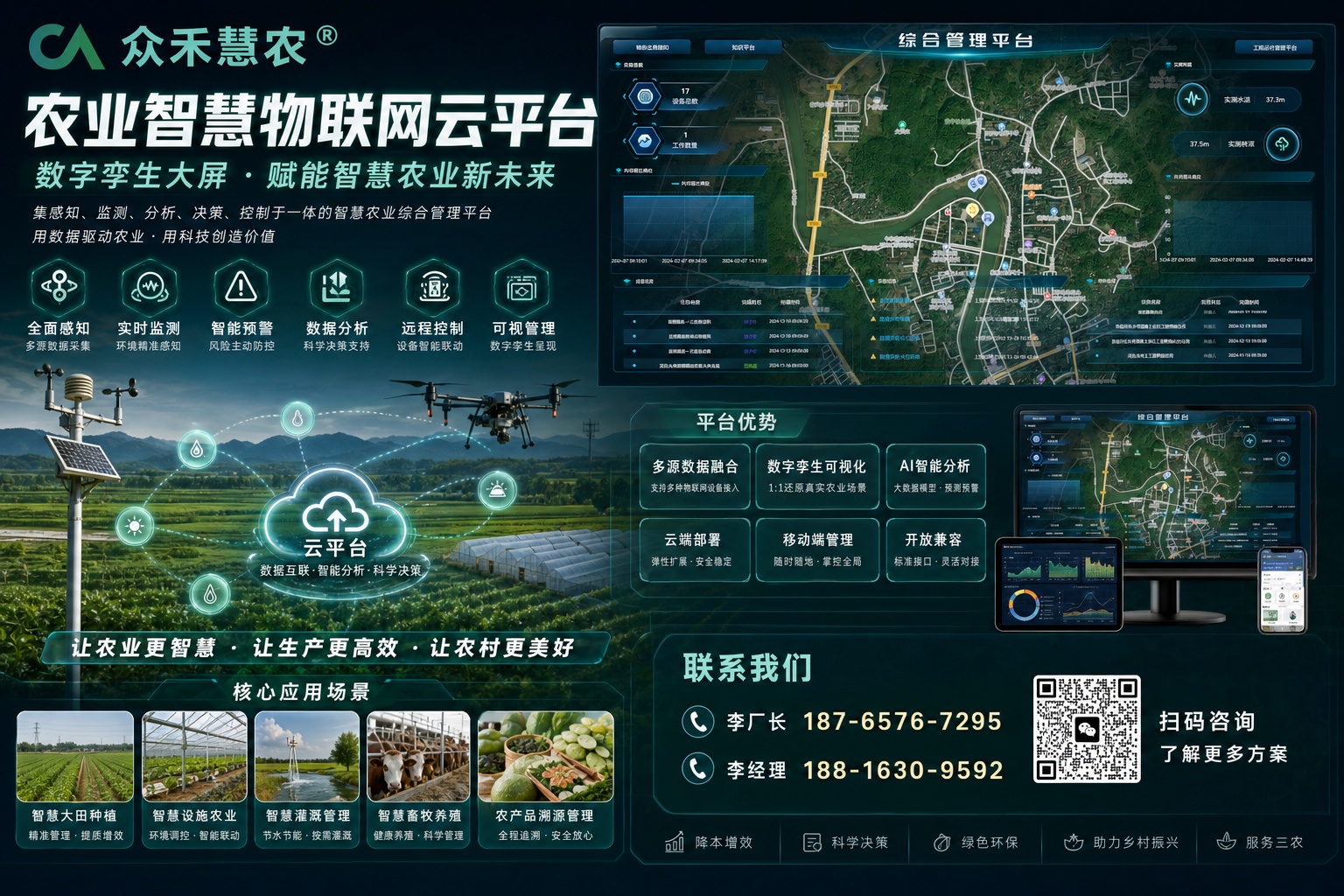Select the 实时监测 monitoring icon

149,286
